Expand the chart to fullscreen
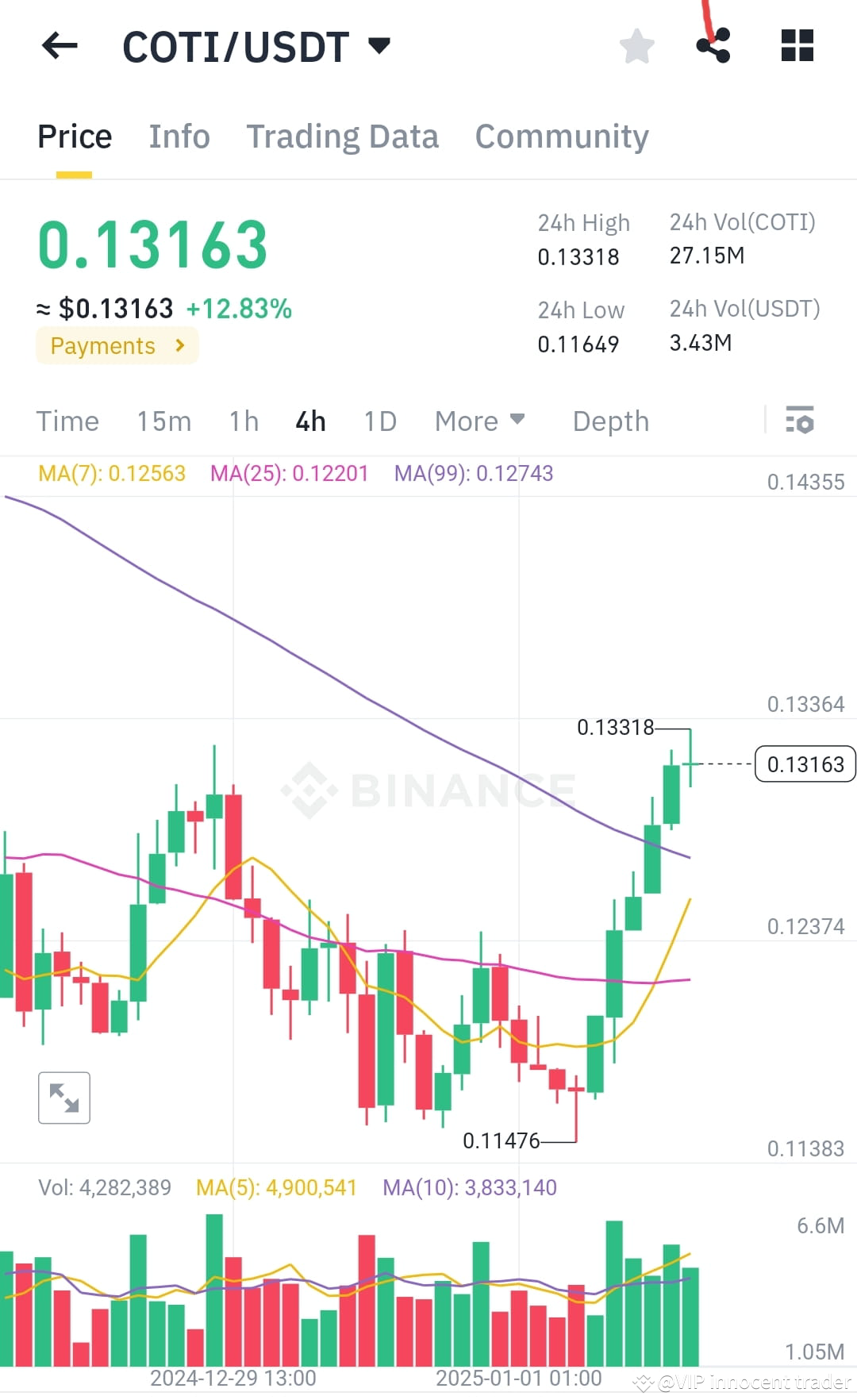Viewport: 857px width, 1400px height. (63, 1098)
